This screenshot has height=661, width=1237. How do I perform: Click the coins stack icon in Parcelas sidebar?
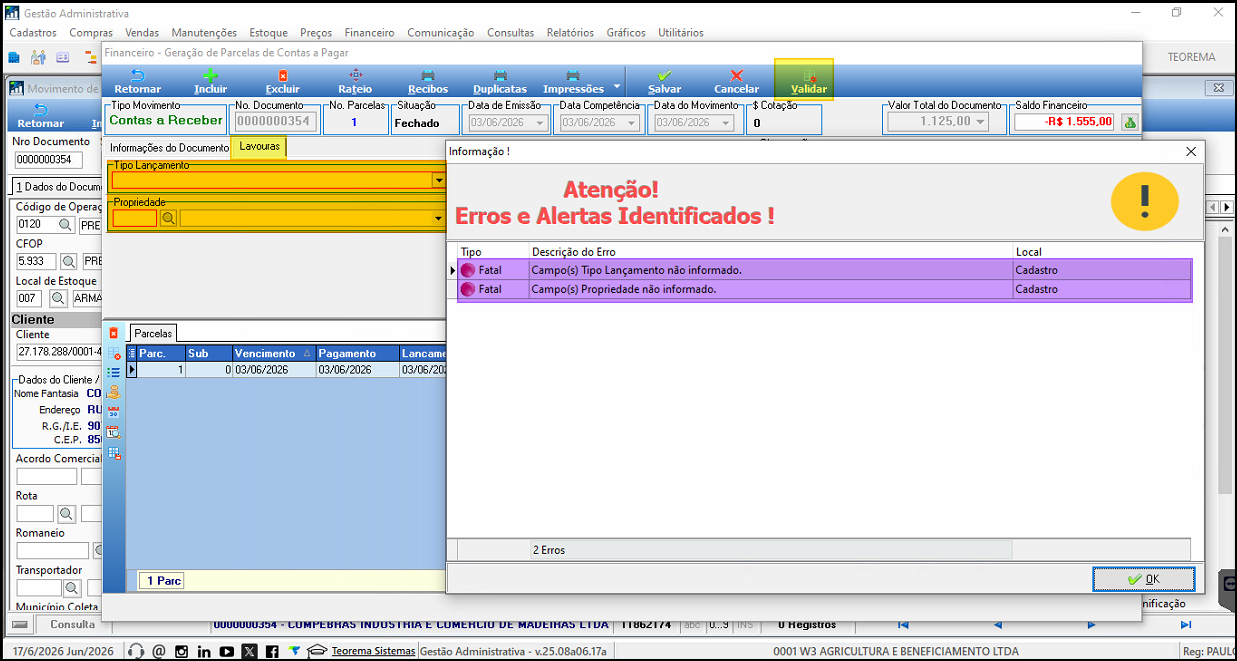click(114, 392)
